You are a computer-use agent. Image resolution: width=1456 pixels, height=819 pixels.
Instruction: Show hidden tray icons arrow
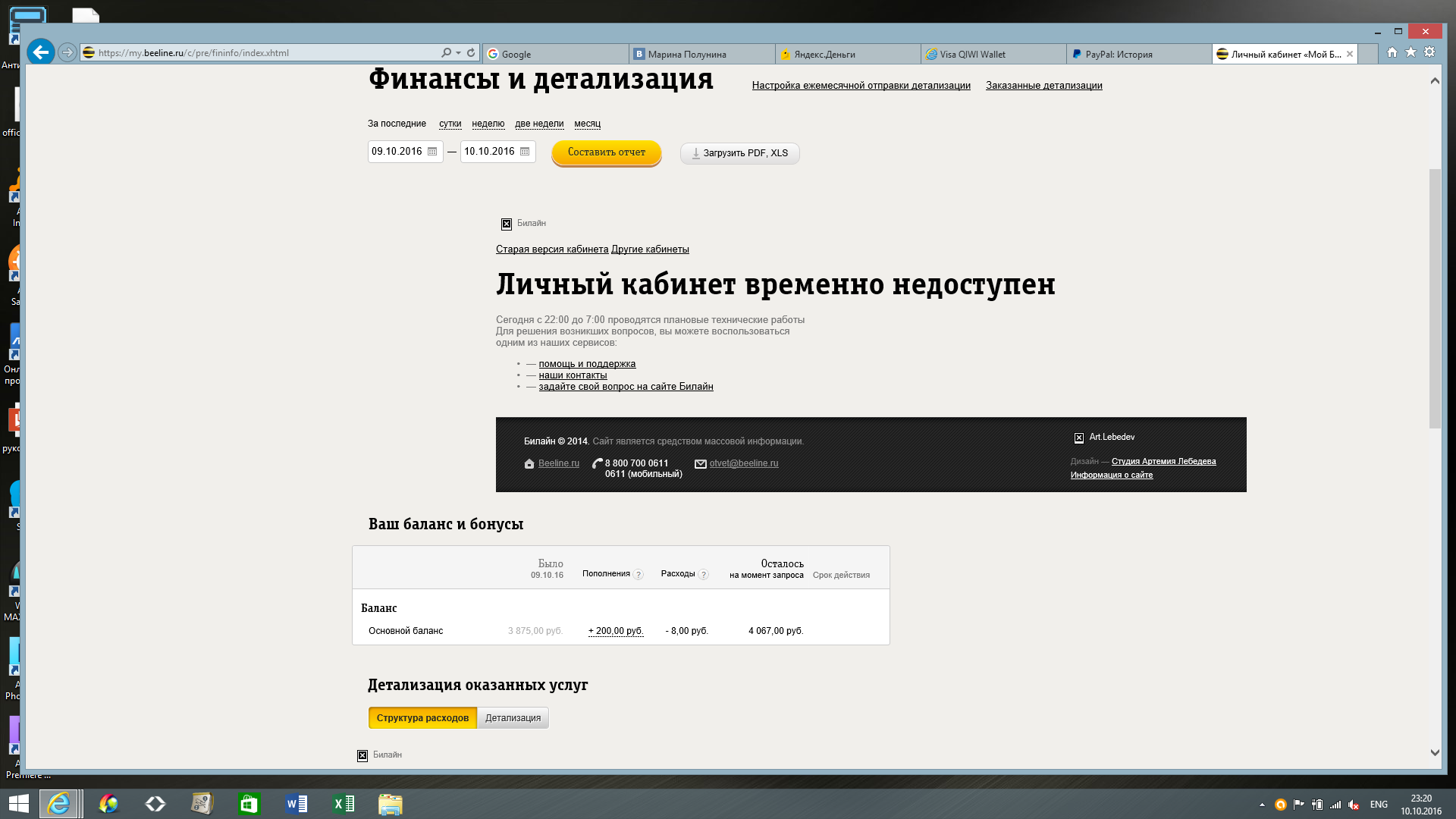tap(1262, 805)
